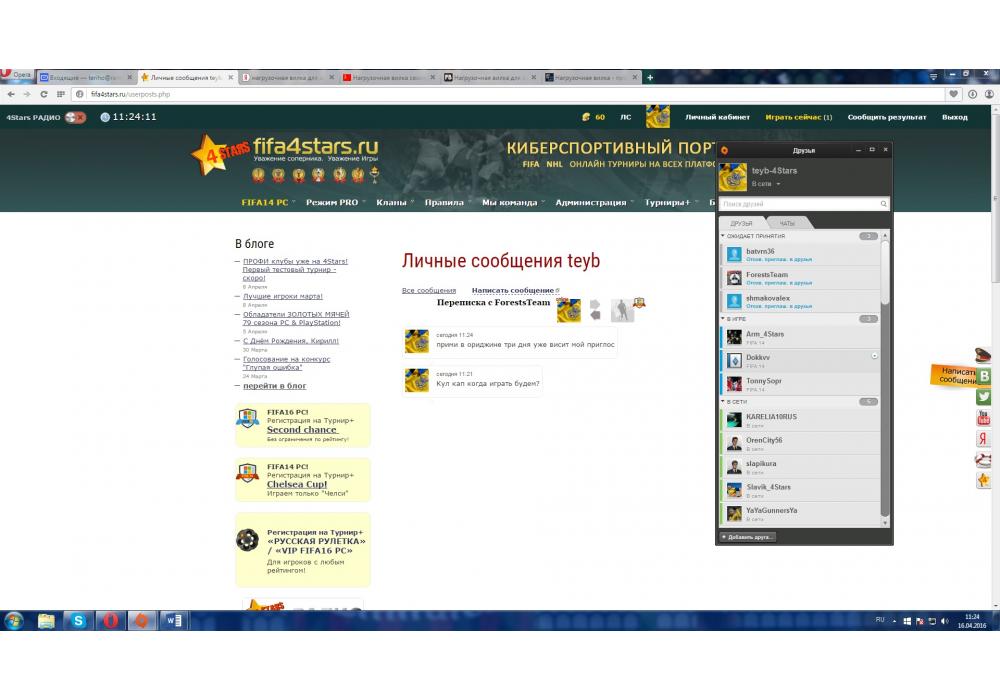Click the friends list scrollbar

coord(884,270)
